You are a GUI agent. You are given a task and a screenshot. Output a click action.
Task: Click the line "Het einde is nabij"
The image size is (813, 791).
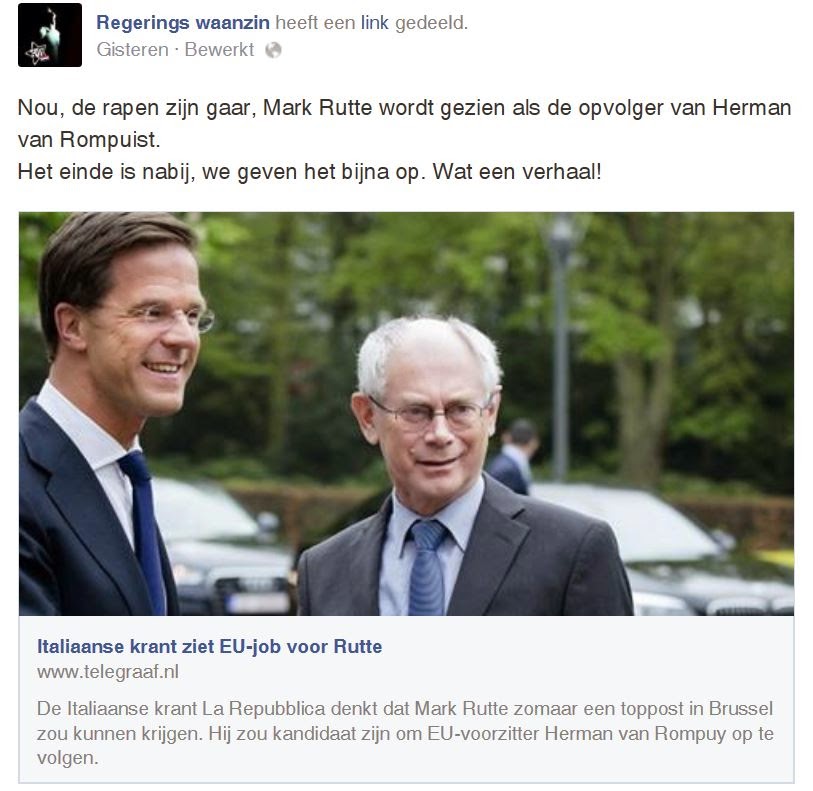click(x=310, y=172)
